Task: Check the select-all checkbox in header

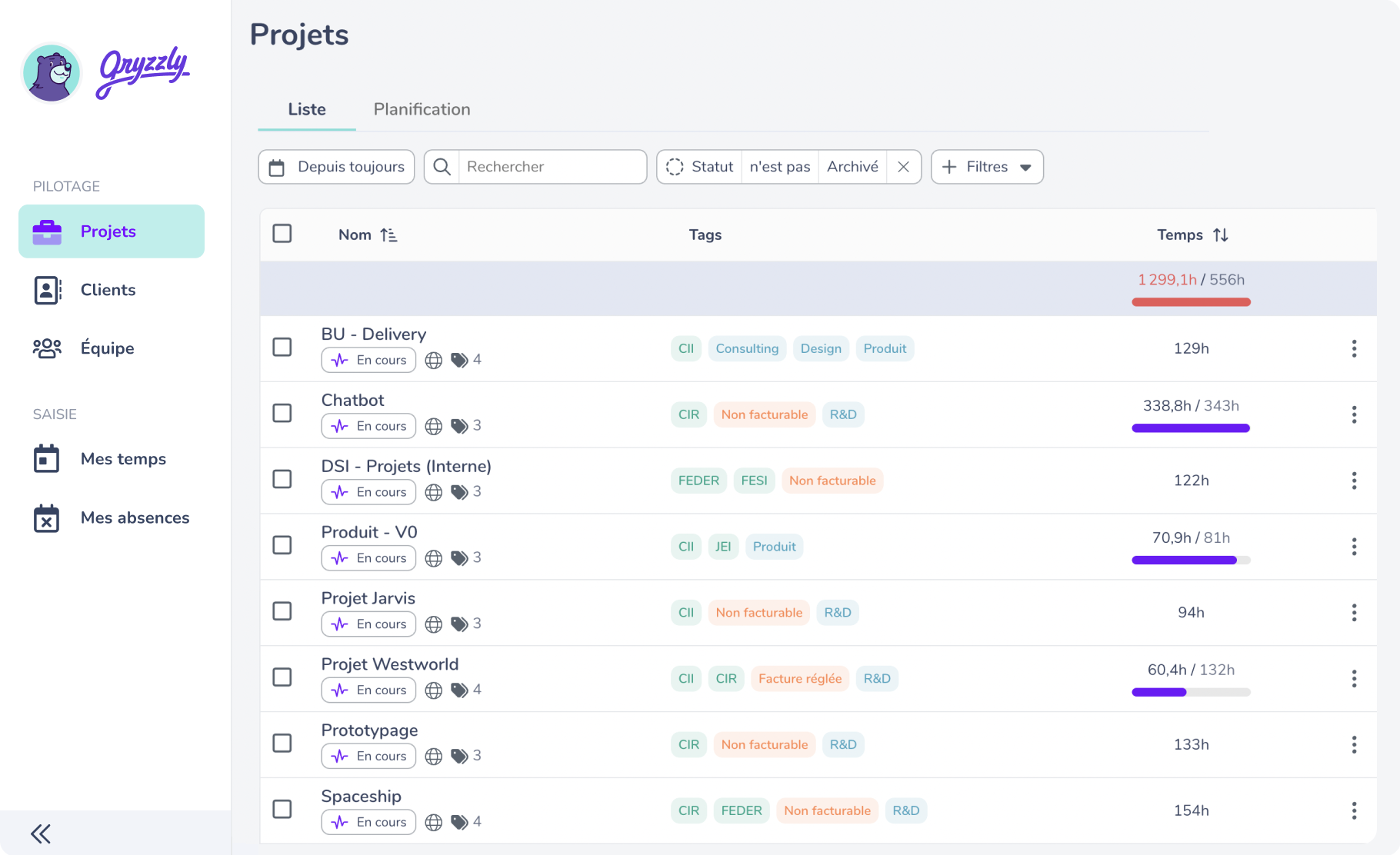Action: coord(282,234)
